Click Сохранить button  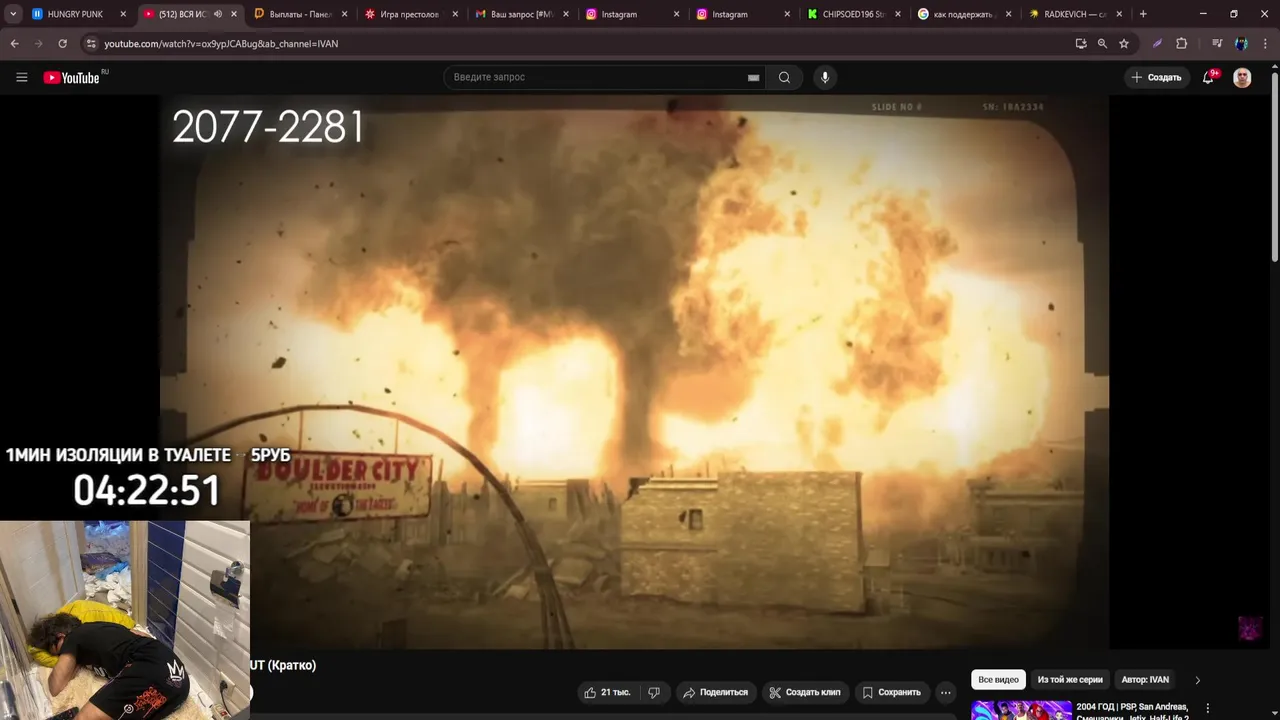click(891, 692)
